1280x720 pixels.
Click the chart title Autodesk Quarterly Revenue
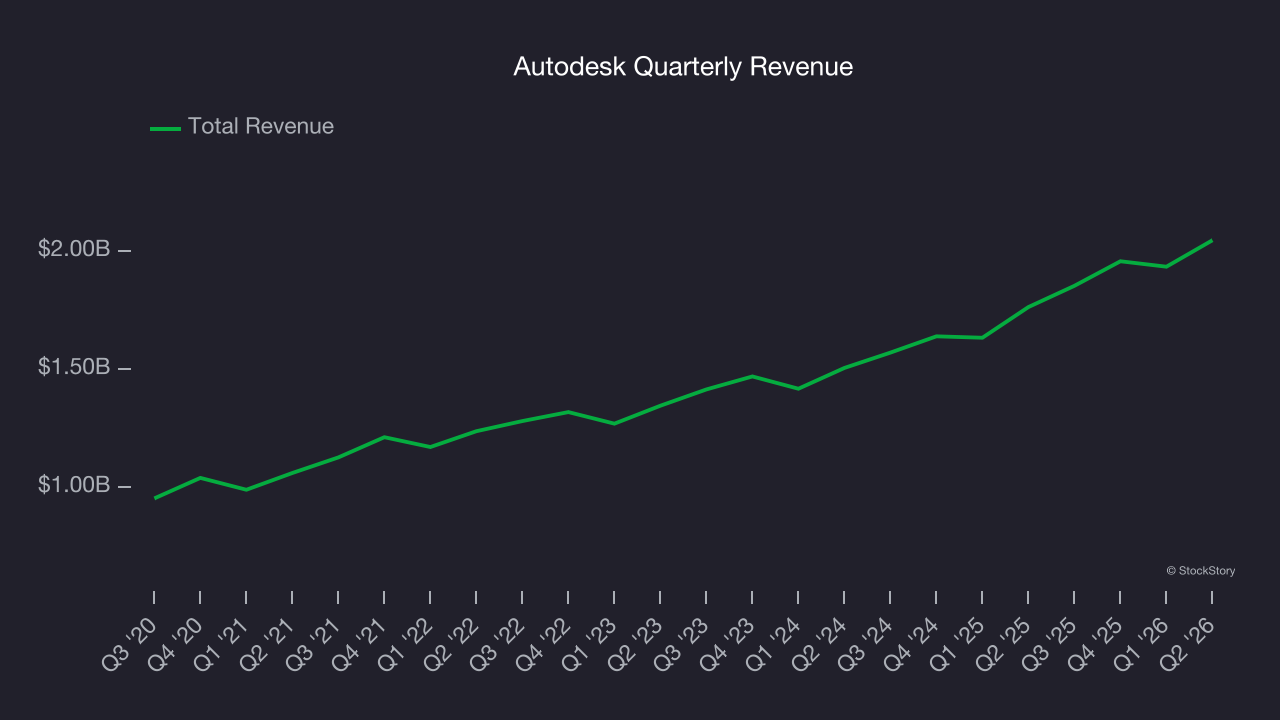(x=683, y=67)
